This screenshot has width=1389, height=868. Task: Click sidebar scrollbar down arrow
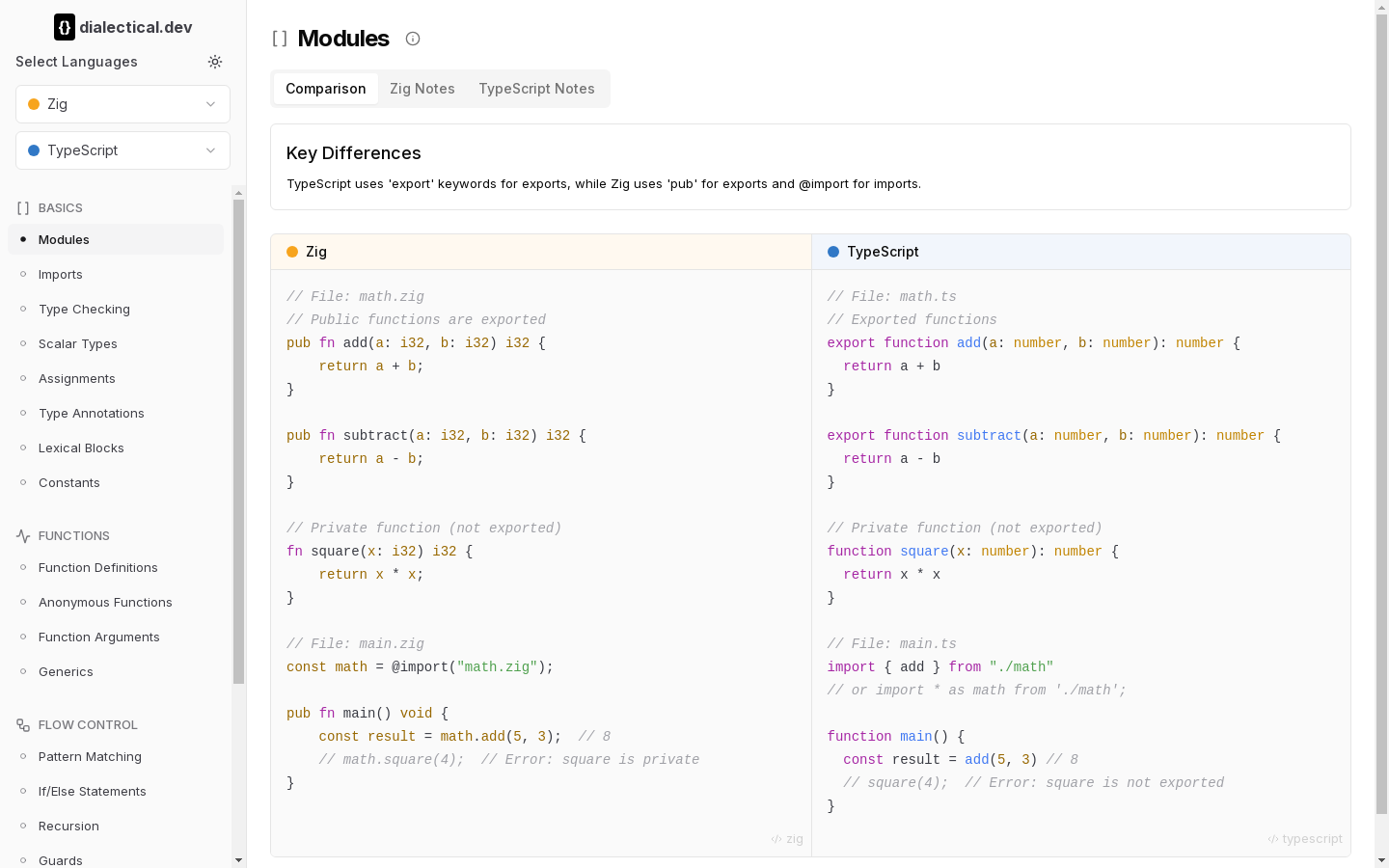[x=238, y=859]
